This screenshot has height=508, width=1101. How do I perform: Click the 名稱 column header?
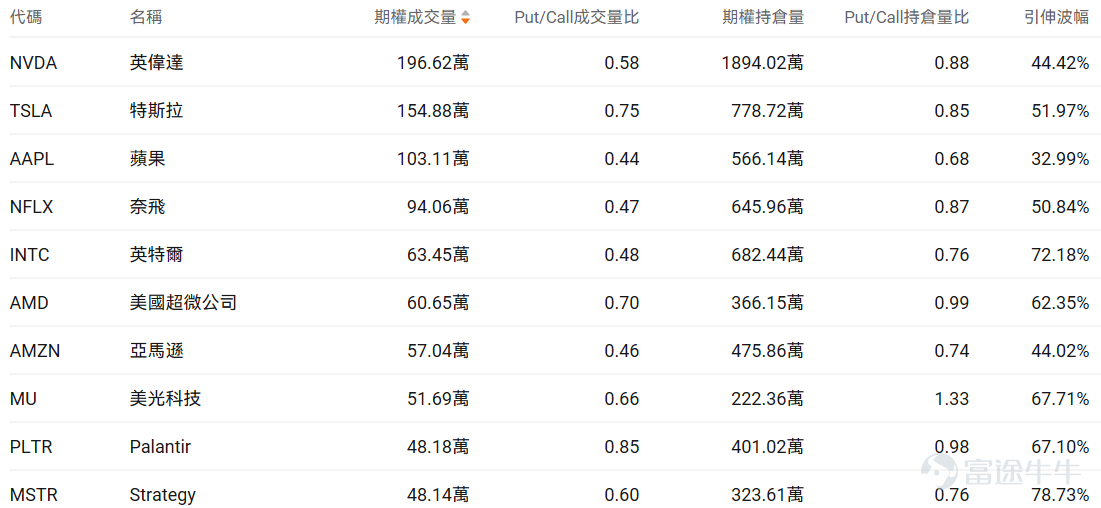(x=145, y=18)
